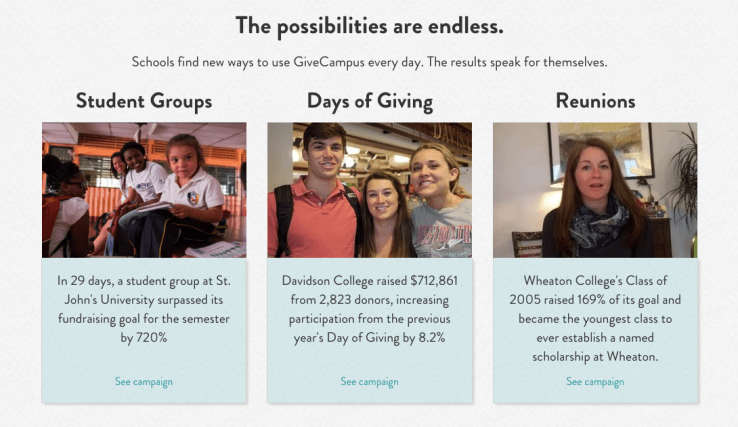Image resolution: width=738 pixels, height=427 pixels.
Task: Click the 'Schools find new ways' subtitle text
Action: (x=369, y=62)
